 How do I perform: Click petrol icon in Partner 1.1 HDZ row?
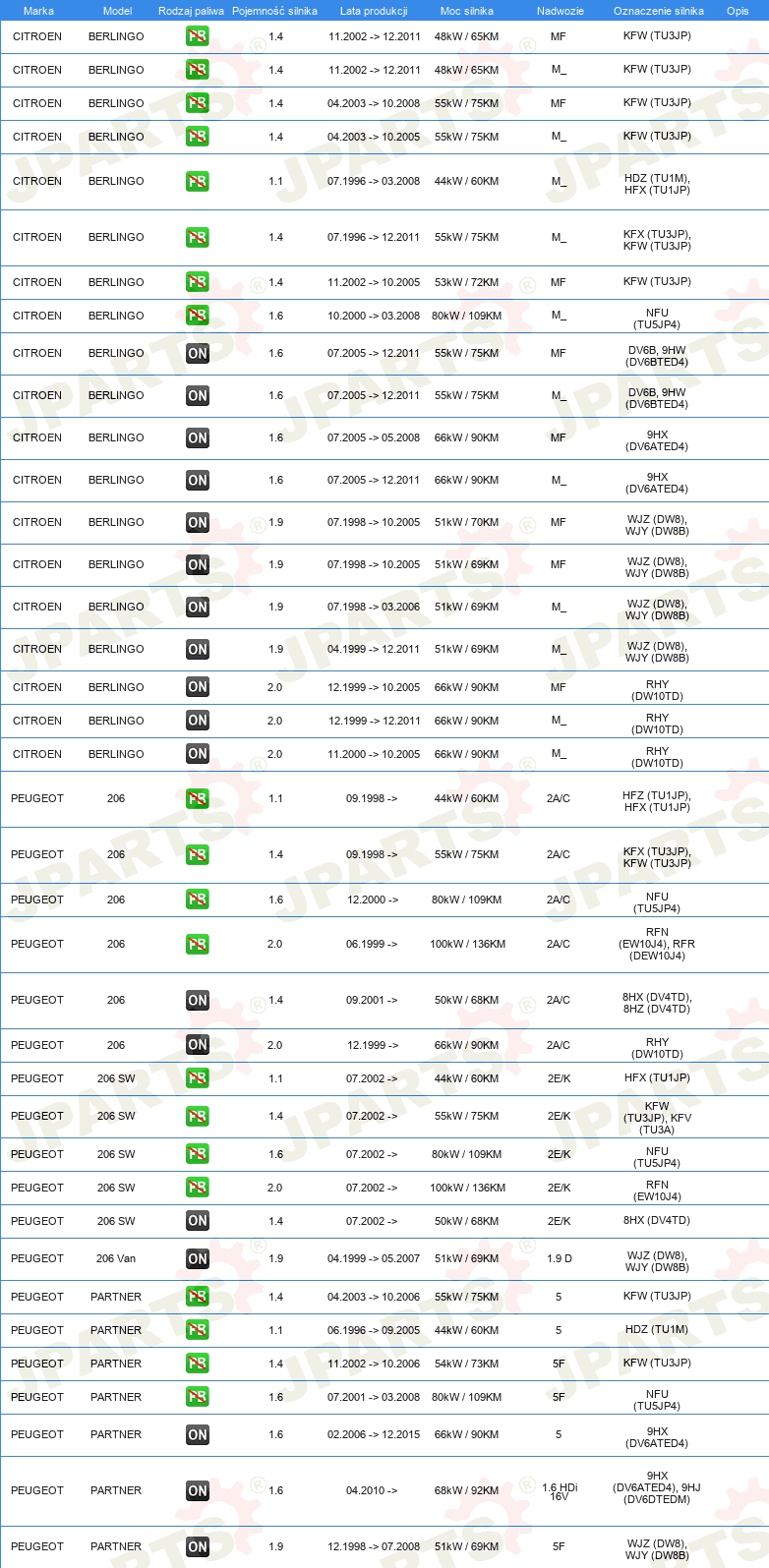198,1330
